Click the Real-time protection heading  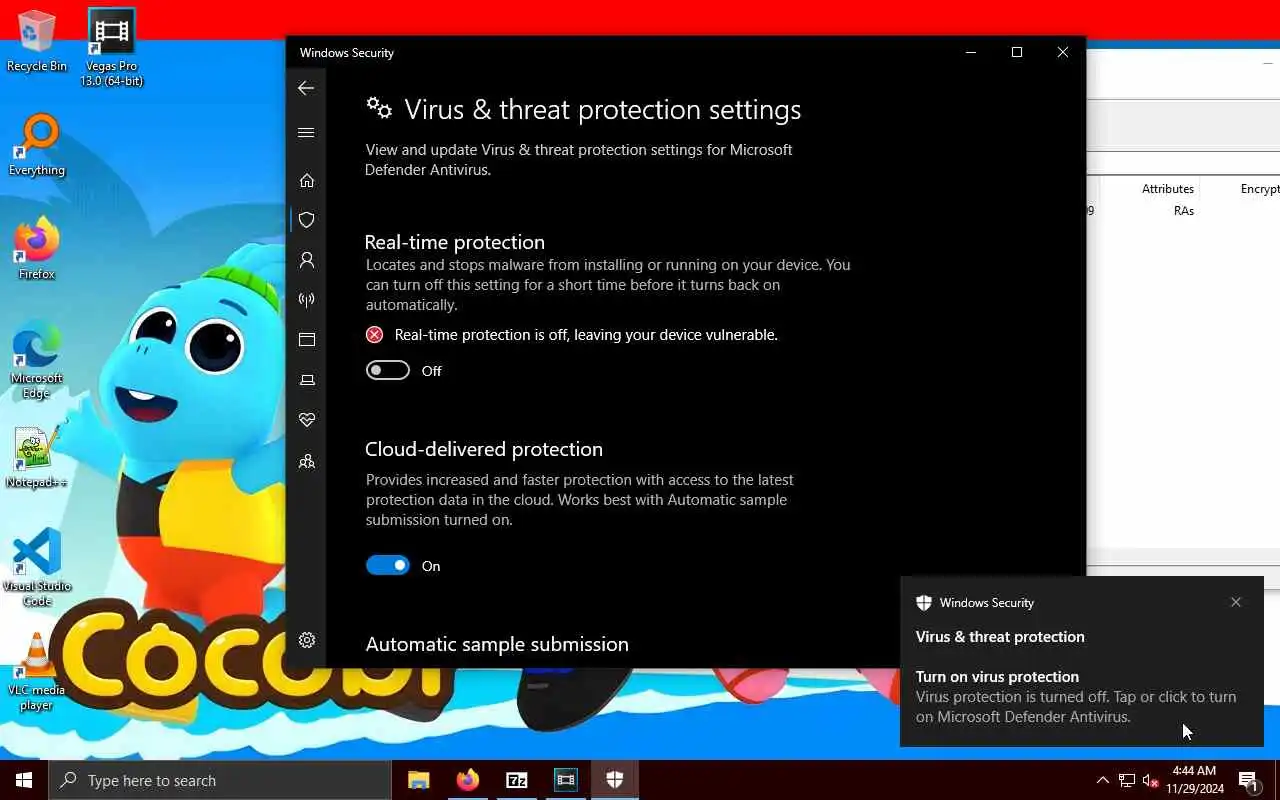click(x=455, y=242)
